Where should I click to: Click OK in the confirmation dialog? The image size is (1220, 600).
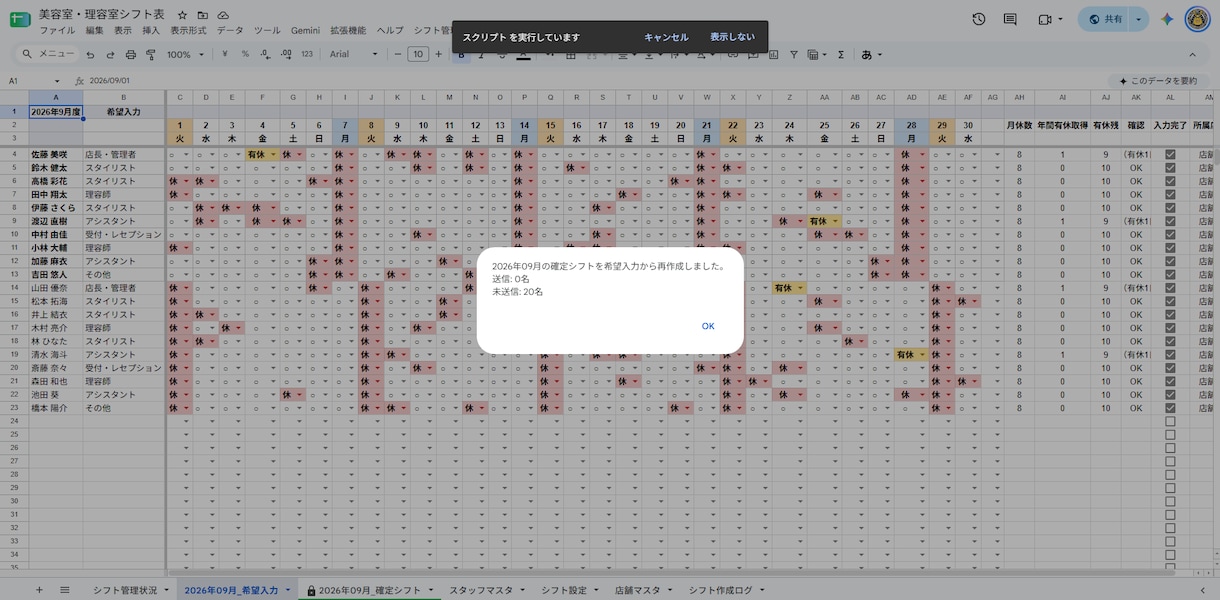[x=708, y=326]
